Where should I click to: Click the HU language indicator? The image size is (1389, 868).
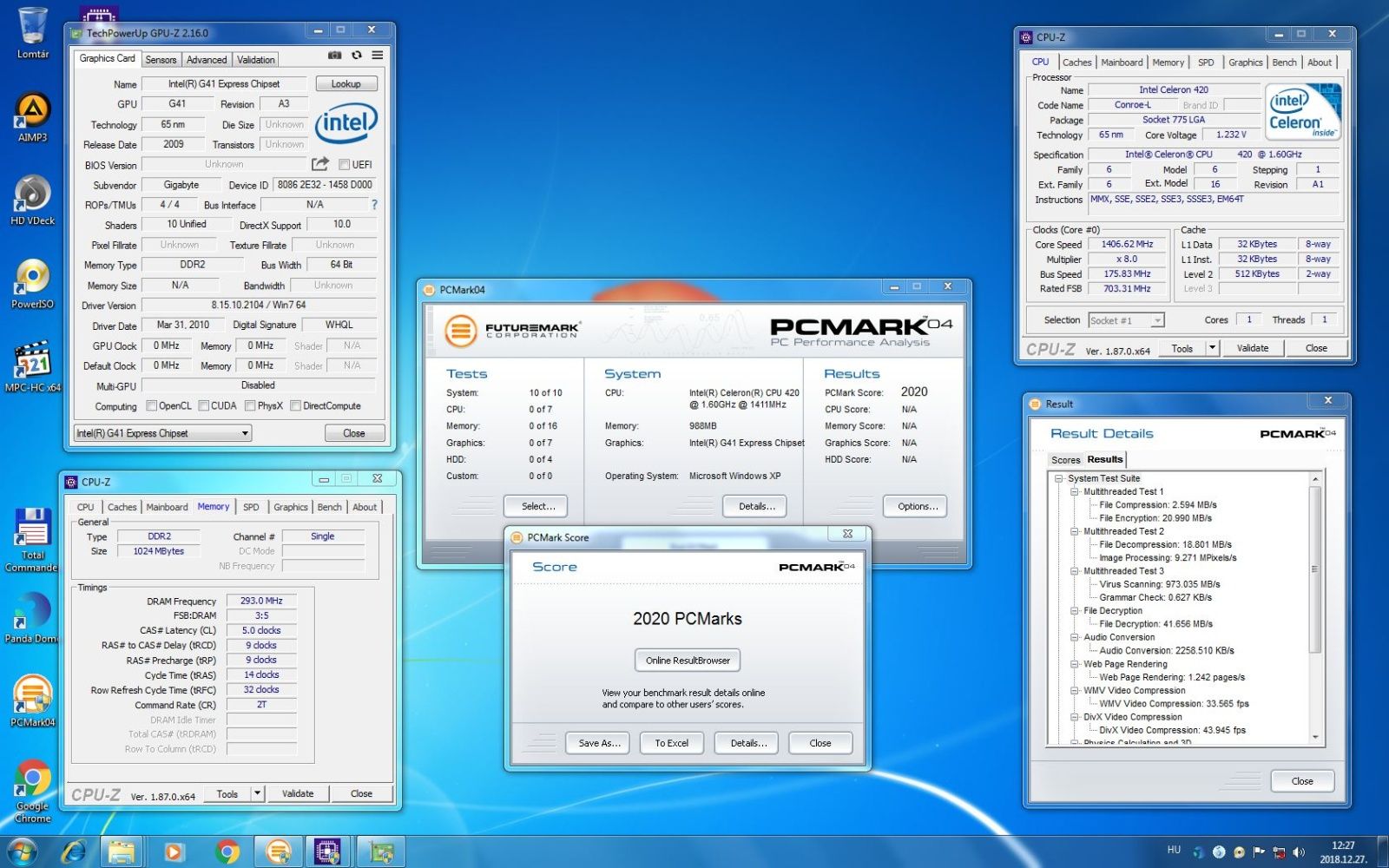point(1174,850)
